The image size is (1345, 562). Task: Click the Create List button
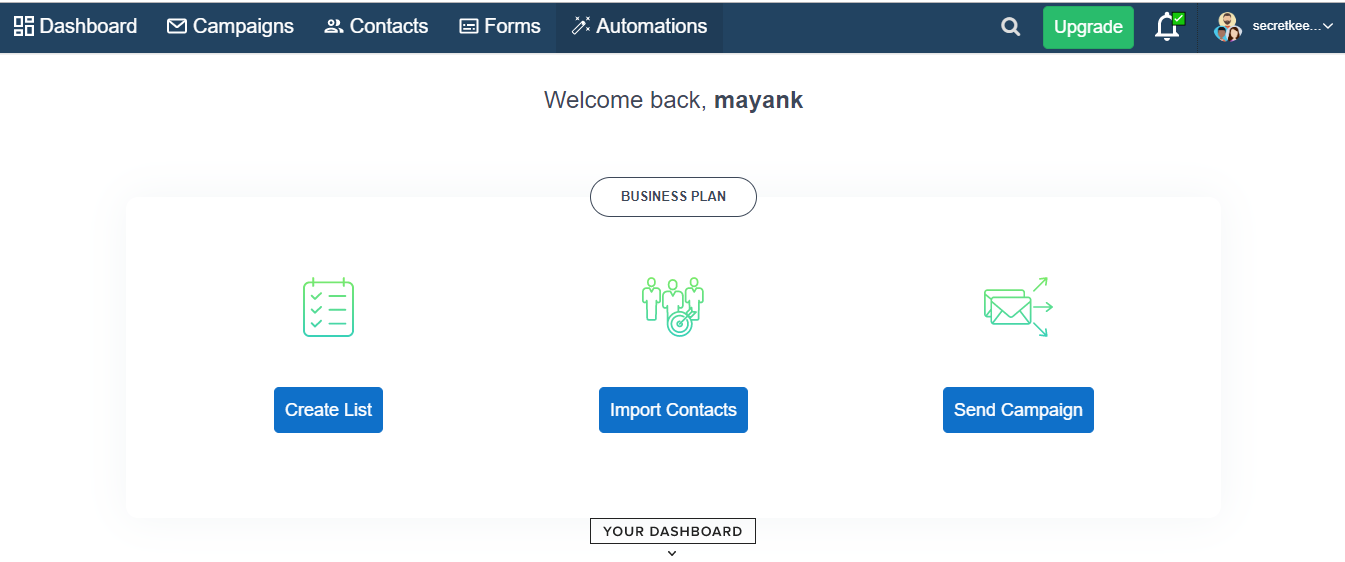point(328,410)
